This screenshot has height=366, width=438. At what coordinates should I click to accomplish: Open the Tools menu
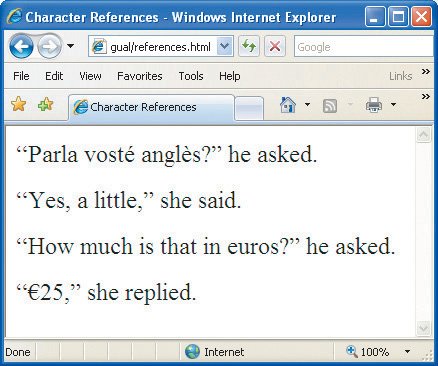(x=191, y=76)
